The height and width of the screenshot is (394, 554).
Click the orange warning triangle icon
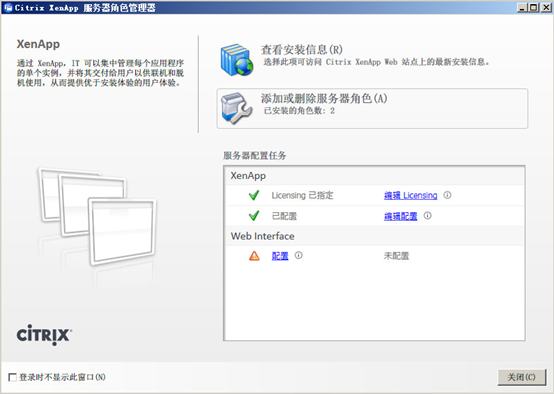tap(254, 255)
